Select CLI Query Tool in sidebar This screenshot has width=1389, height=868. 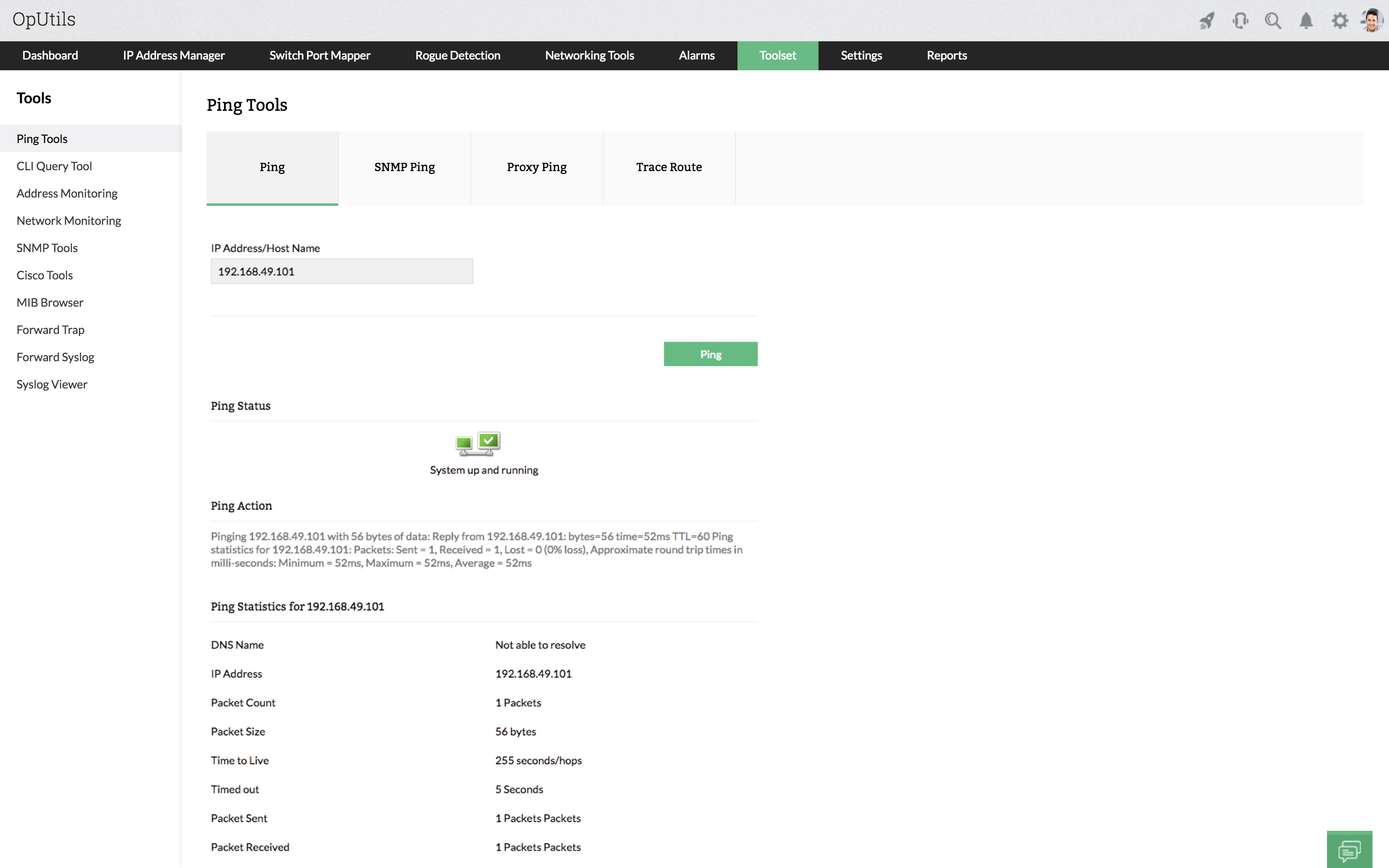54,167
